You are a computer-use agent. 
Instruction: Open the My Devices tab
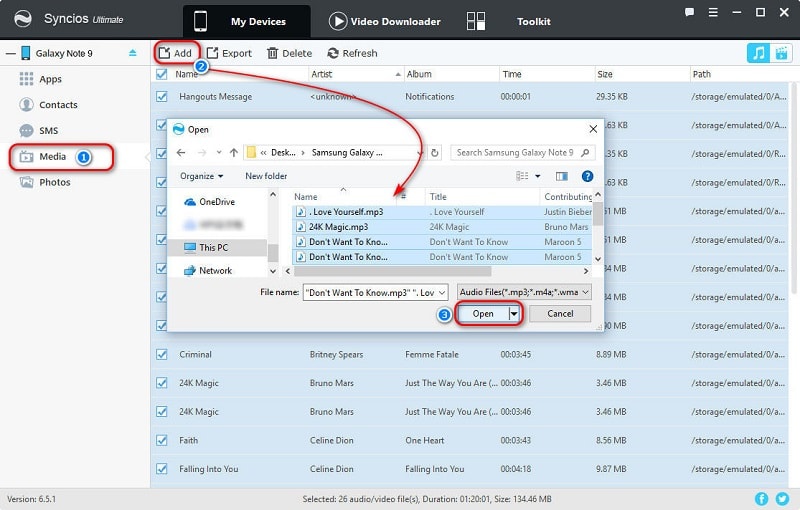(246, 21)
